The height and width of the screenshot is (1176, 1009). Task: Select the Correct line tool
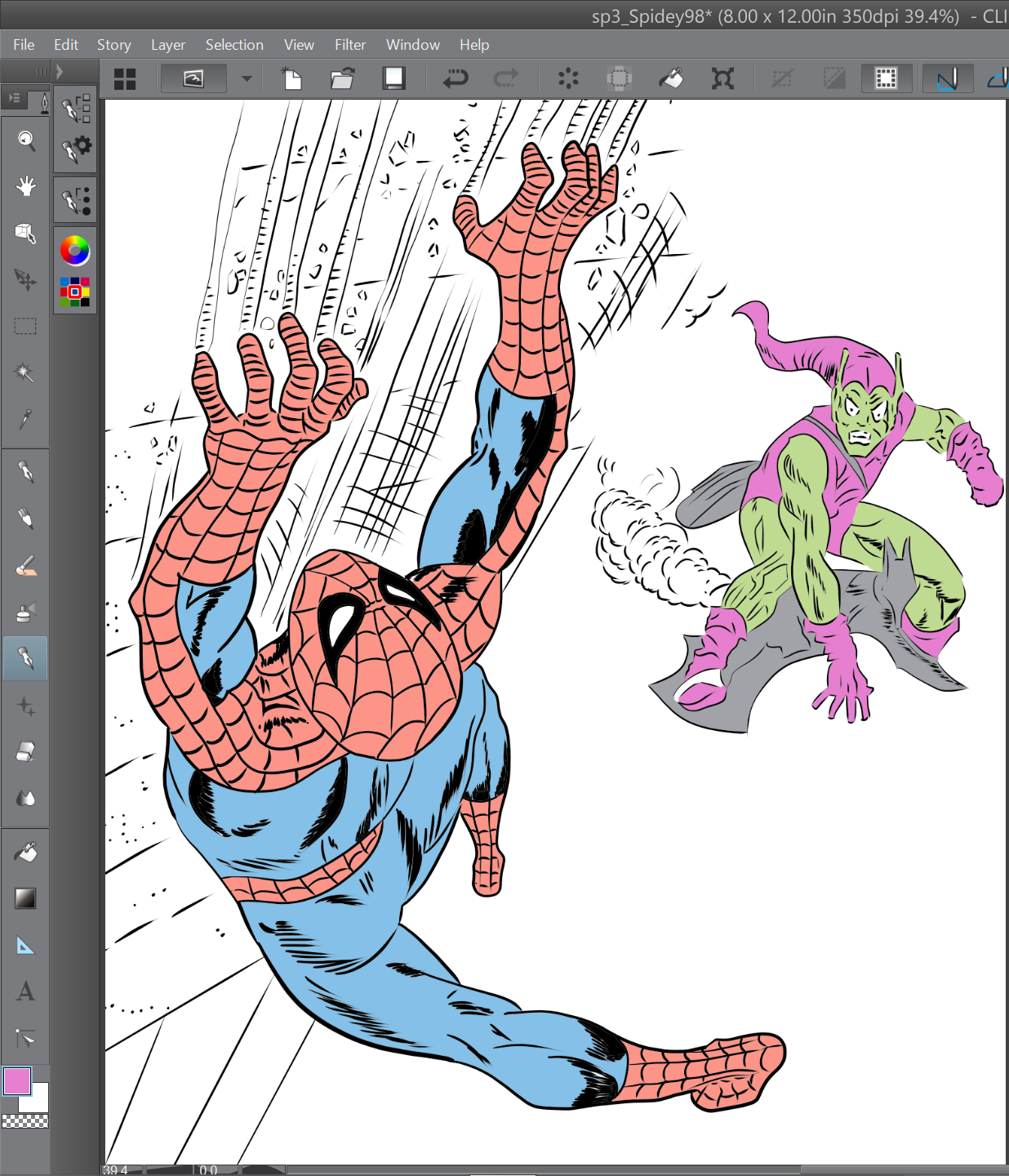pos(25,1039)
